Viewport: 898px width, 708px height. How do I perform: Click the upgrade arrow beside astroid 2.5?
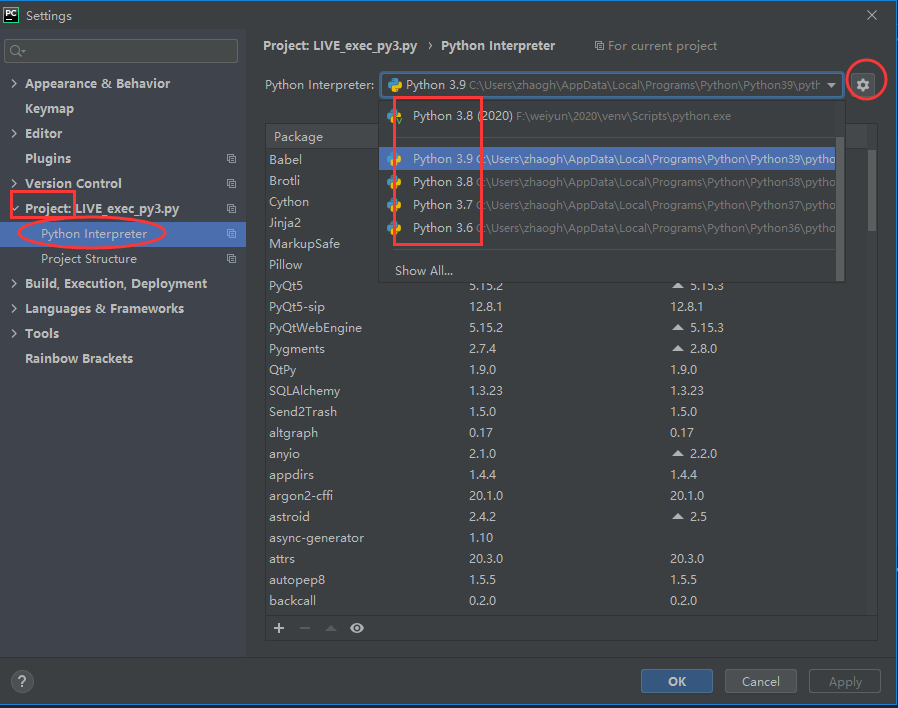coord(678,516)
